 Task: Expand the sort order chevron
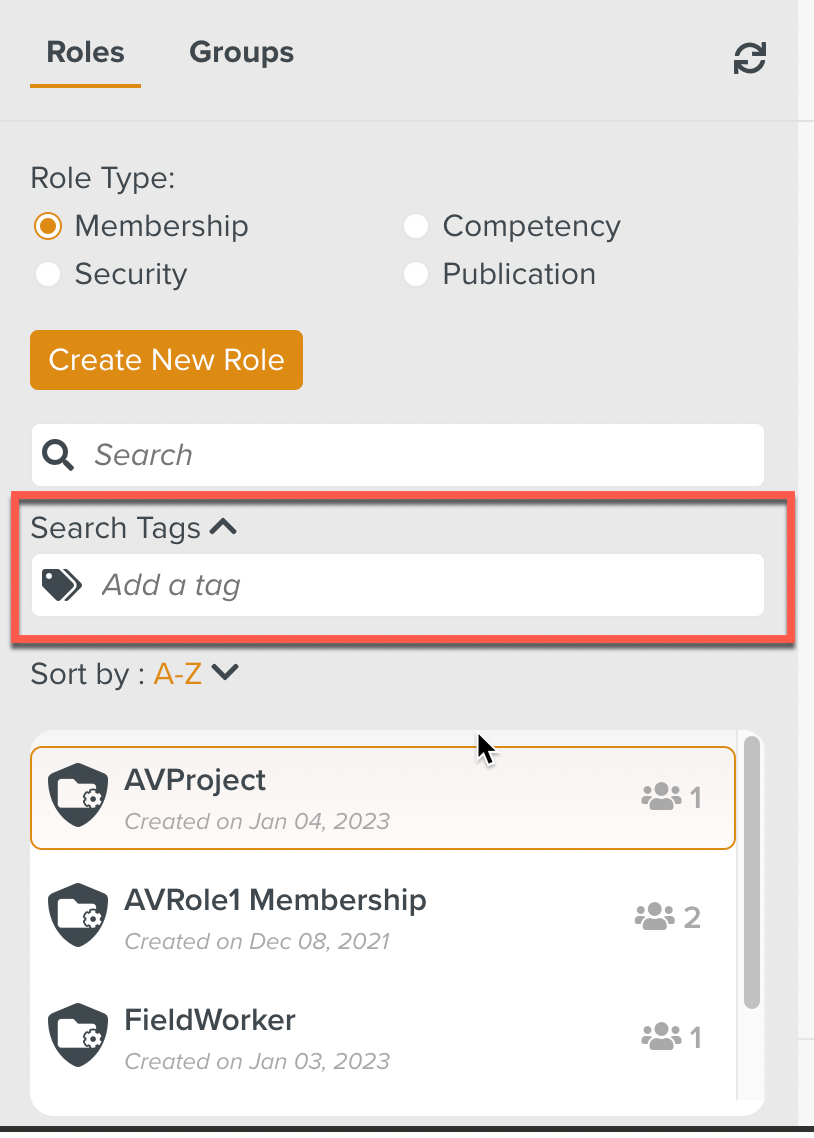click(224, 672)
